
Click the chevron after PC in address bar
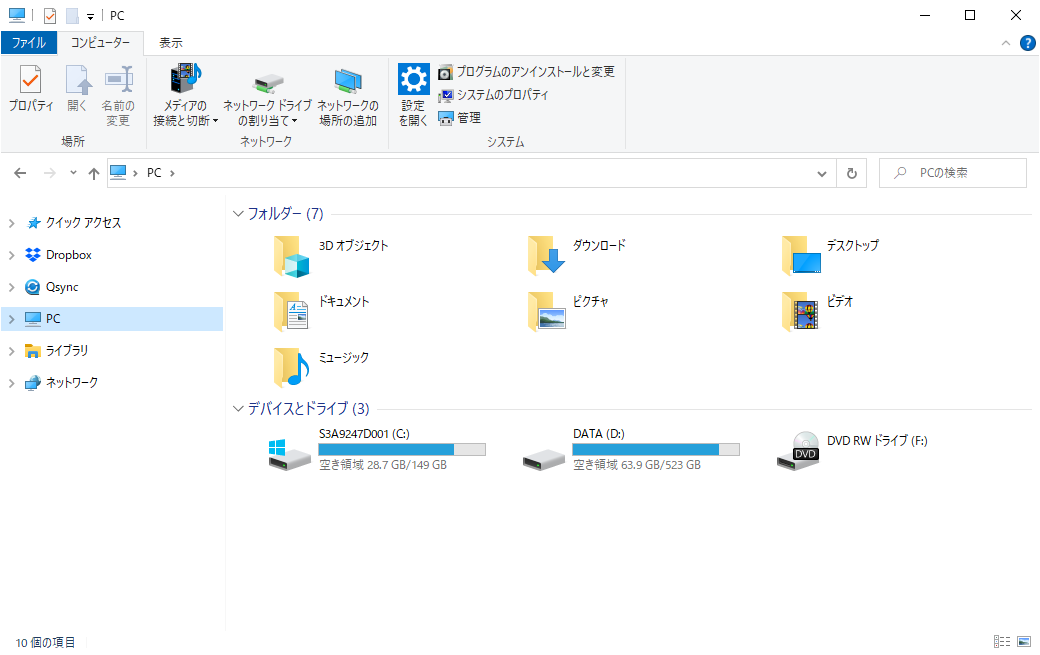172,174
